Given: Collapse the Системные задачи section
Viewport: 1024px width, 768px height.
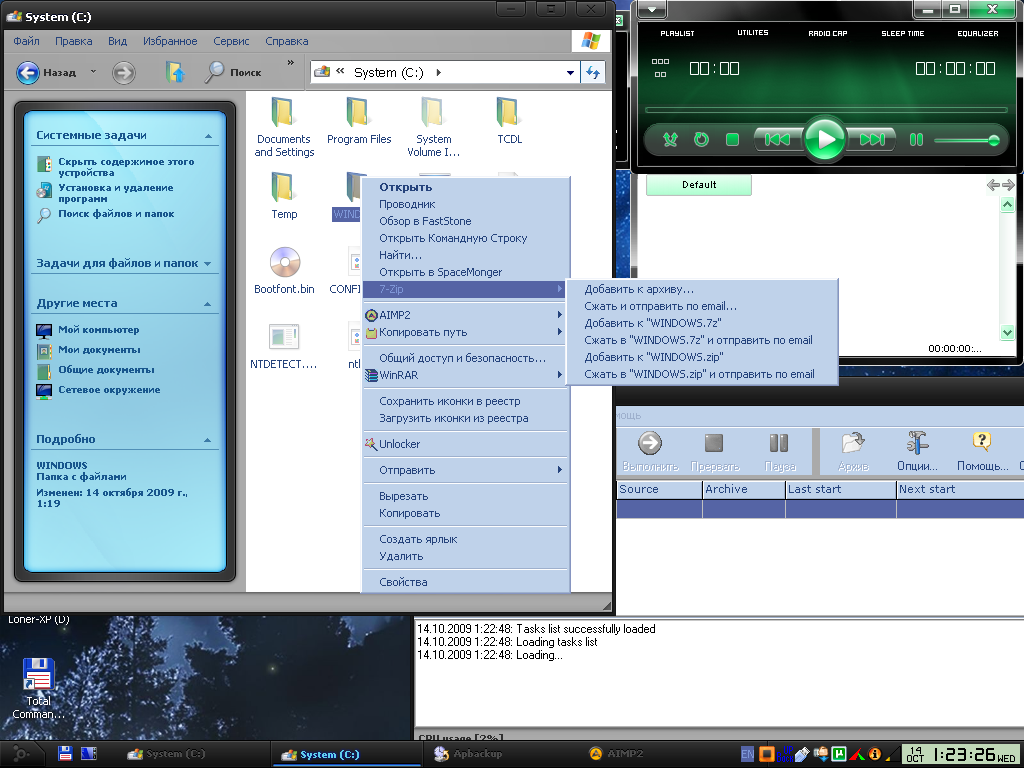Looking at the screenshot, I should (x=209, y=135).
